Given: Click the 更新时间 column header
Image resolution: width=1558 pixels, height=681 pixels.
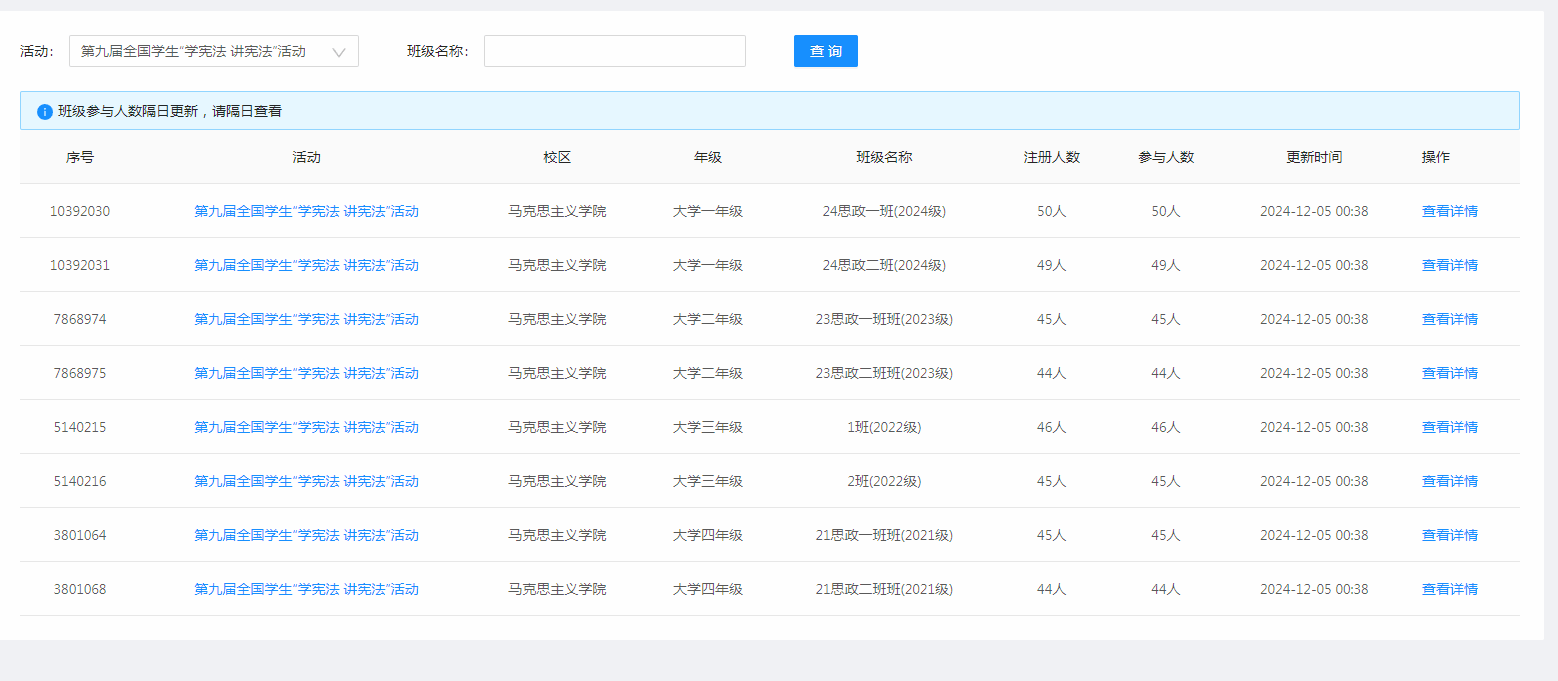Looking at the screenshot, I should (x=1313, y=157).
